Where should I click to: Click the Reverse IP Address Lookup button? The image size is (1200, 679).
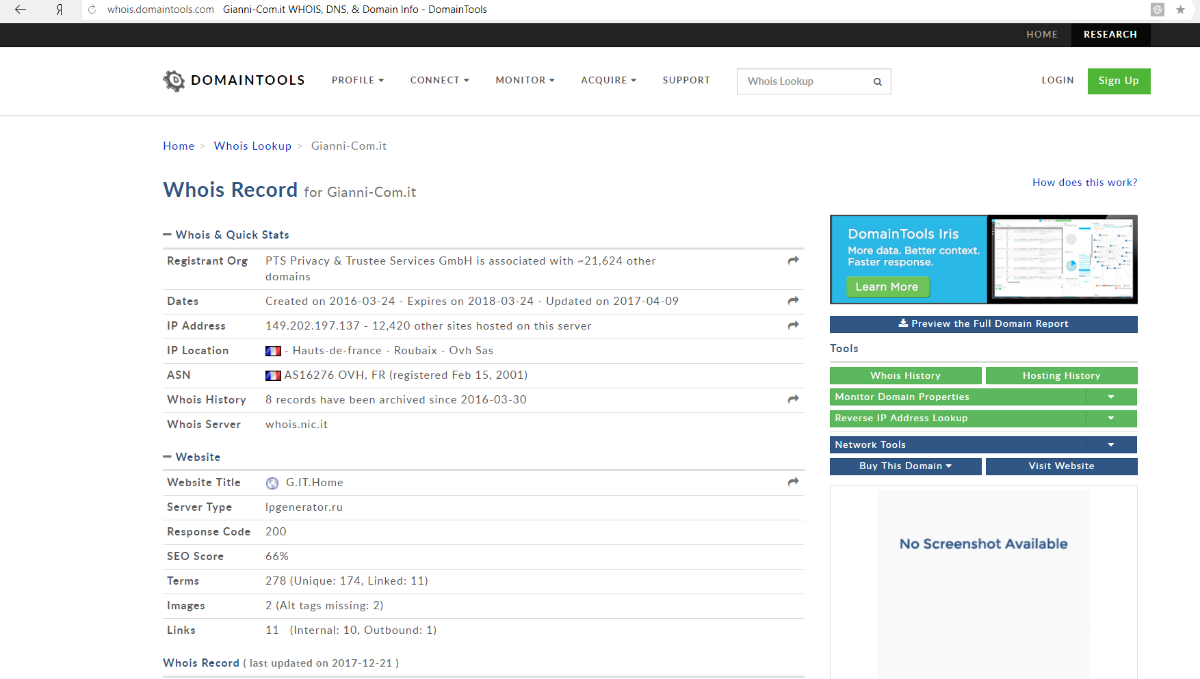958,419
